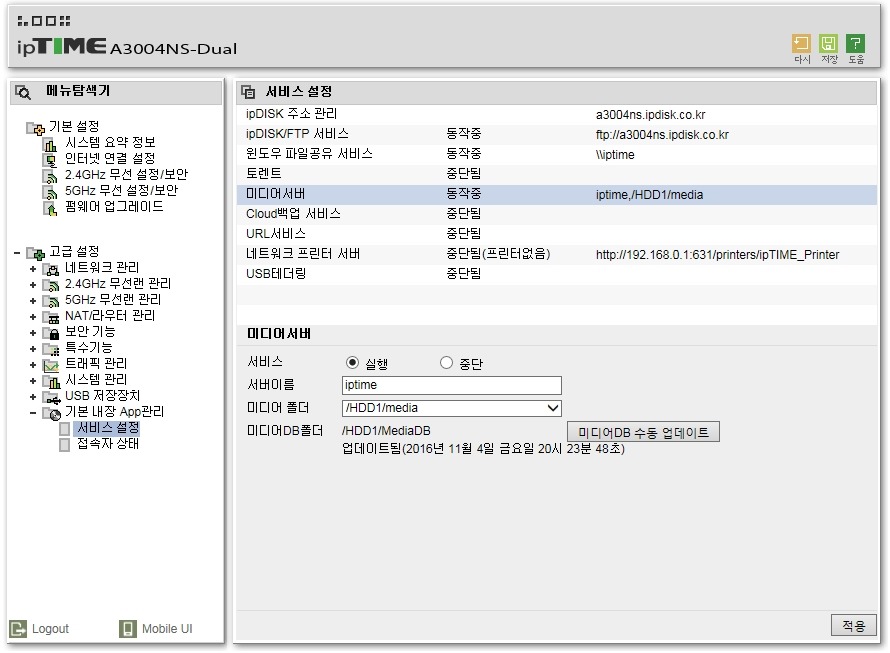
Task: Click the 미디어DB 수동 업데이트 button
Action: point(643,432)
